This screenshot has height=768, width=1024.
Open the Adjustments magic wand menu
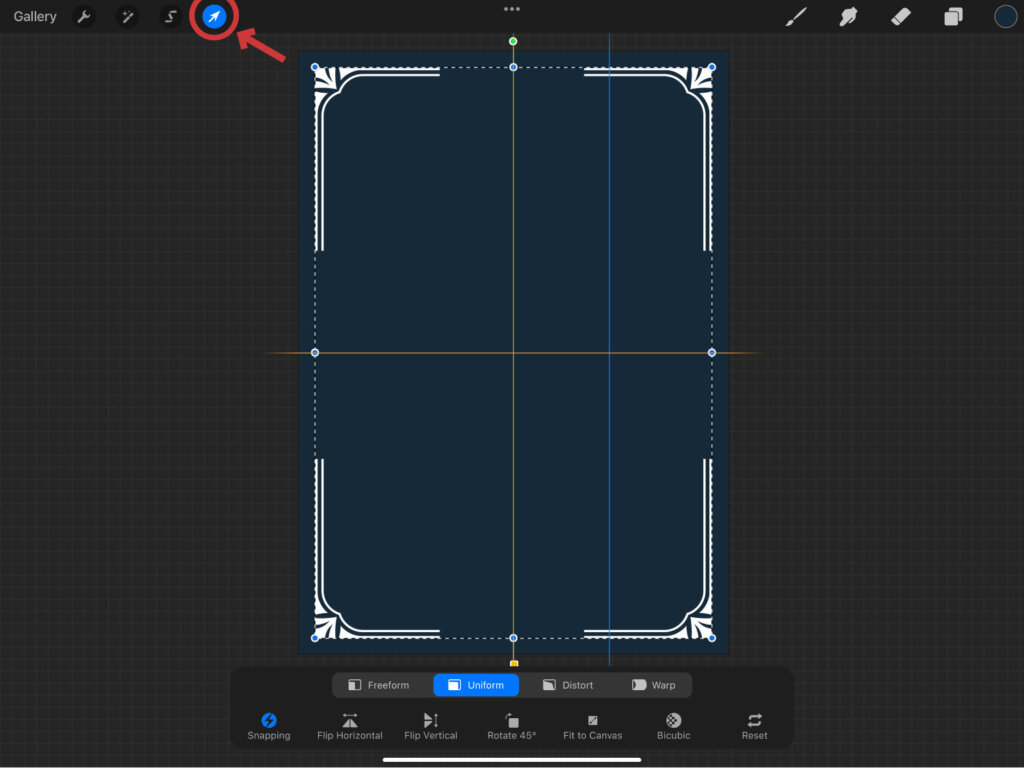click(127, 17)
